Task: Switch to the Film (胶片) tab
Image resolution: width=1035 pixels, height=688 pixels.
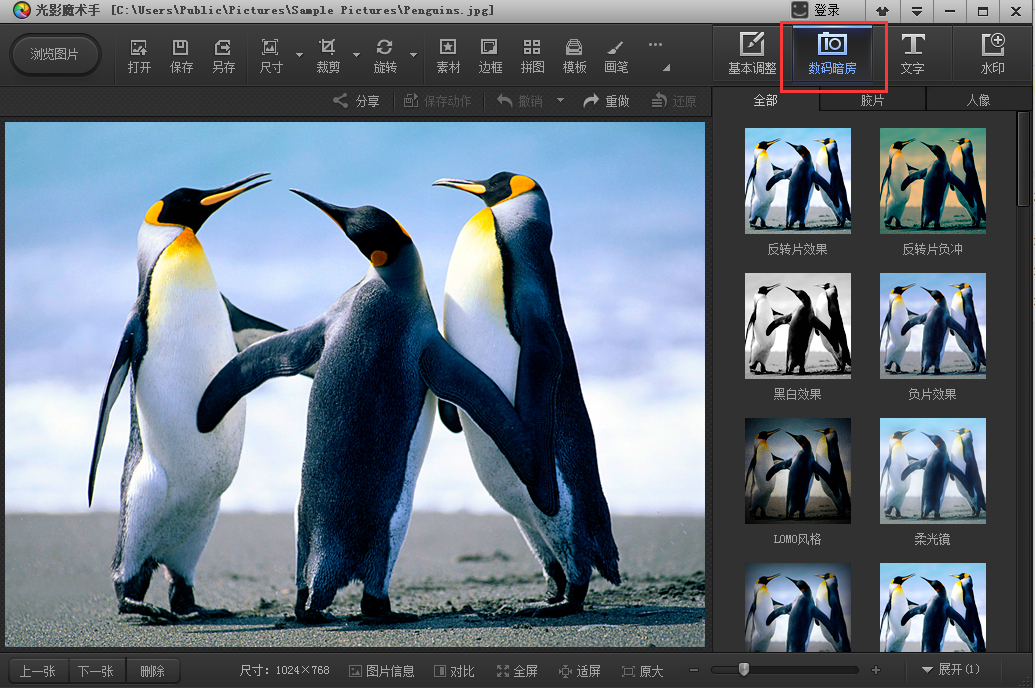Action: pyautogui.click(x=872, y=100)
